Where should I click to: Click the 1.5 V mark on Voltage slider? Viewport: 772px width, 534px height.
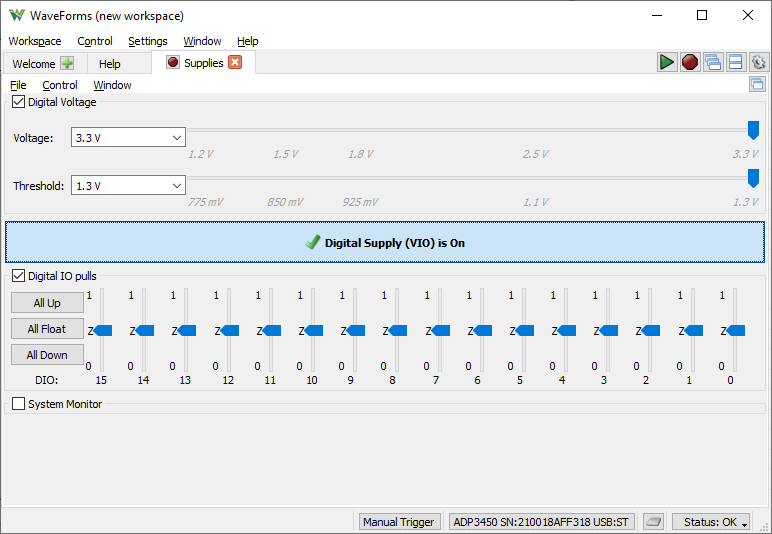[286, 154]
